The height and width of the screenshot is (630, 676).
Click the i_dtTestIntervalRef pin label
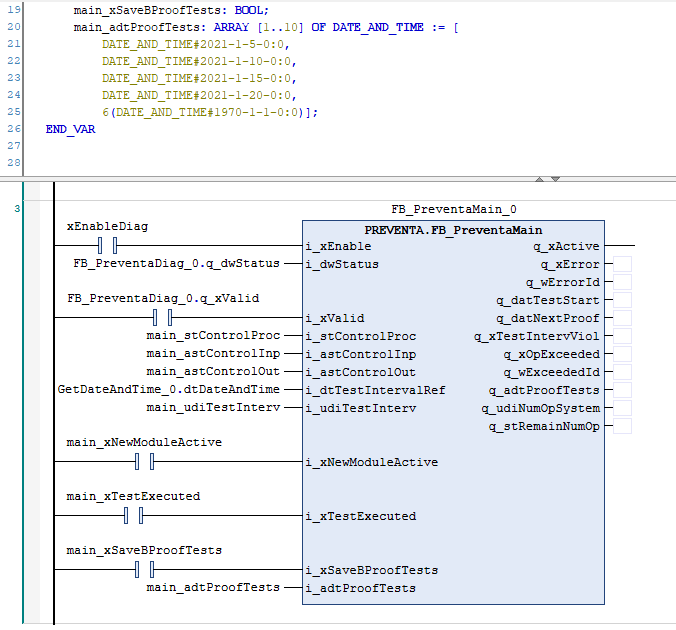[x=376, y=390]
